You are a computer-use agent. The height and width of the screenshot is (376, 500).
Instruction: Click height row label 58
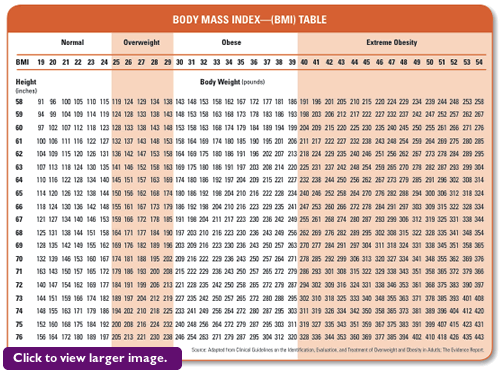tap(19, 101)
